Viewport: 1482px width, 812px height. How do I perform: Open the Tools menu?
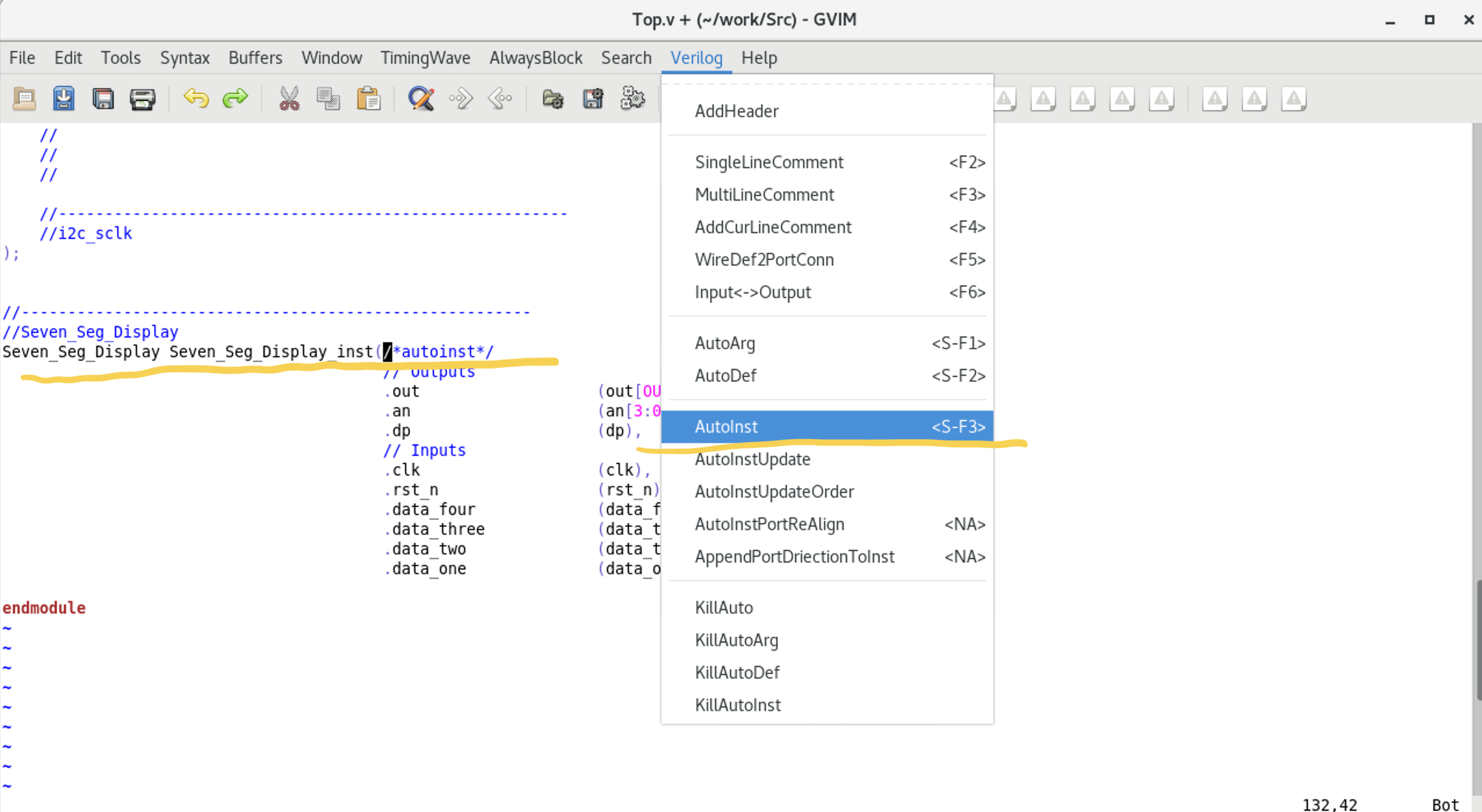click(x=121, y=58)
